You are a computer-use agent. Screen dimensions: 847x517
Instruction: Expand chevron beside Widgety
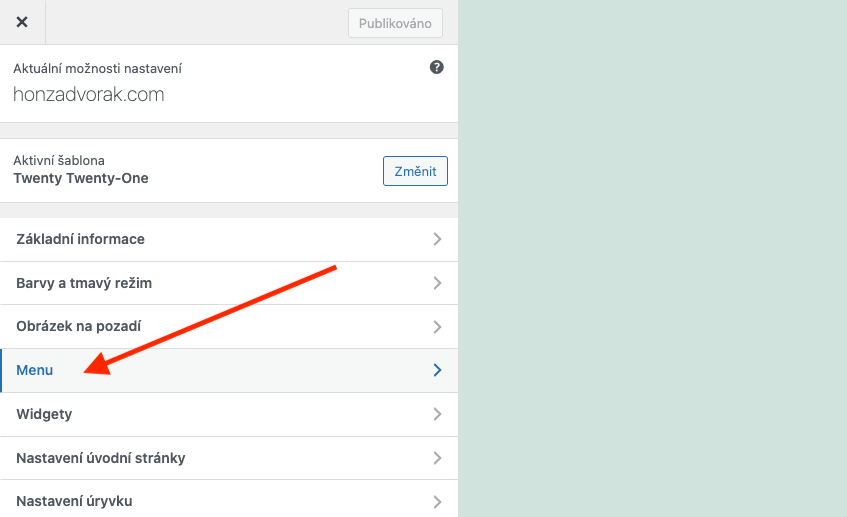(438, 414)
